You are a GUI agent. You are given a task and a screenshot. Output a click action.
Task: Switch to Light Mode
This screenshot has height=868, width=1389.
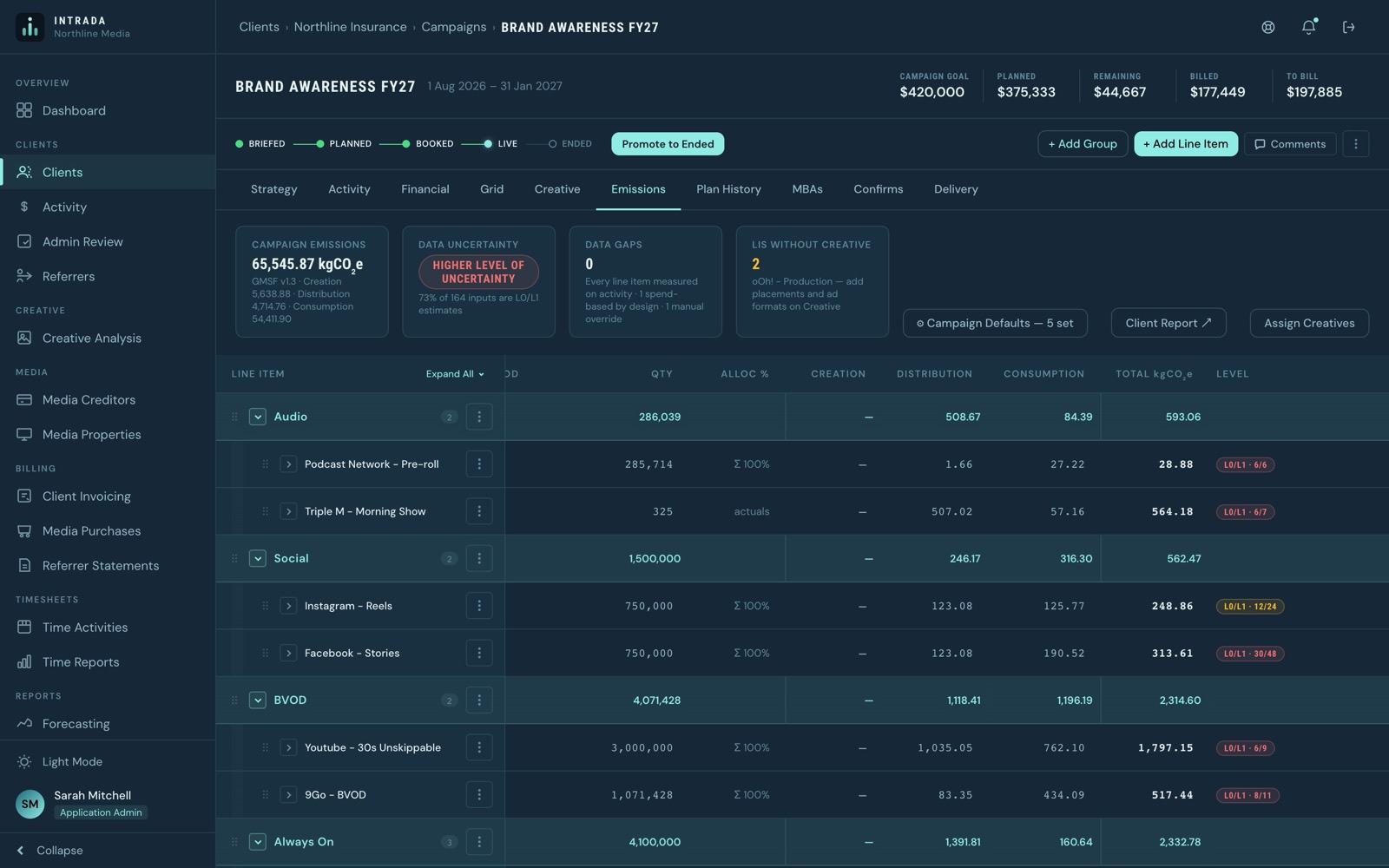click(108, 761)
